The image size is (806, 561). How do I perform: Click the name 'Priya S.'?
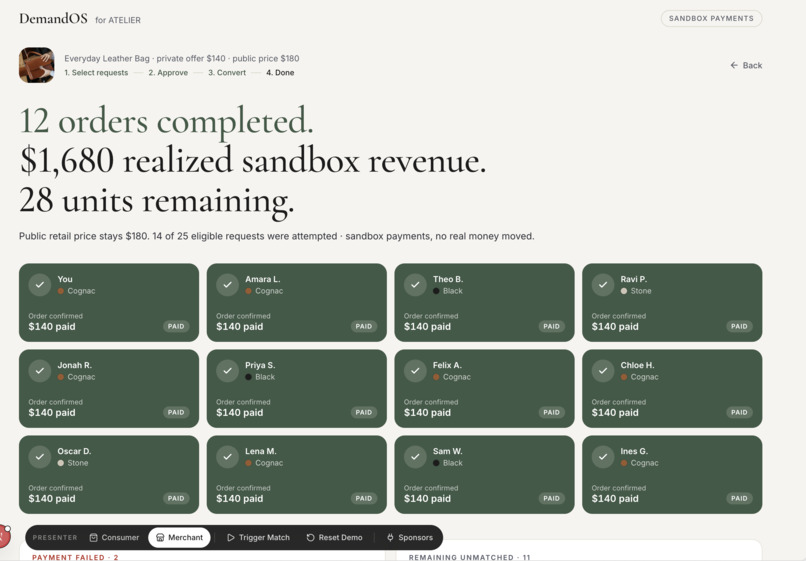point(260,365)
